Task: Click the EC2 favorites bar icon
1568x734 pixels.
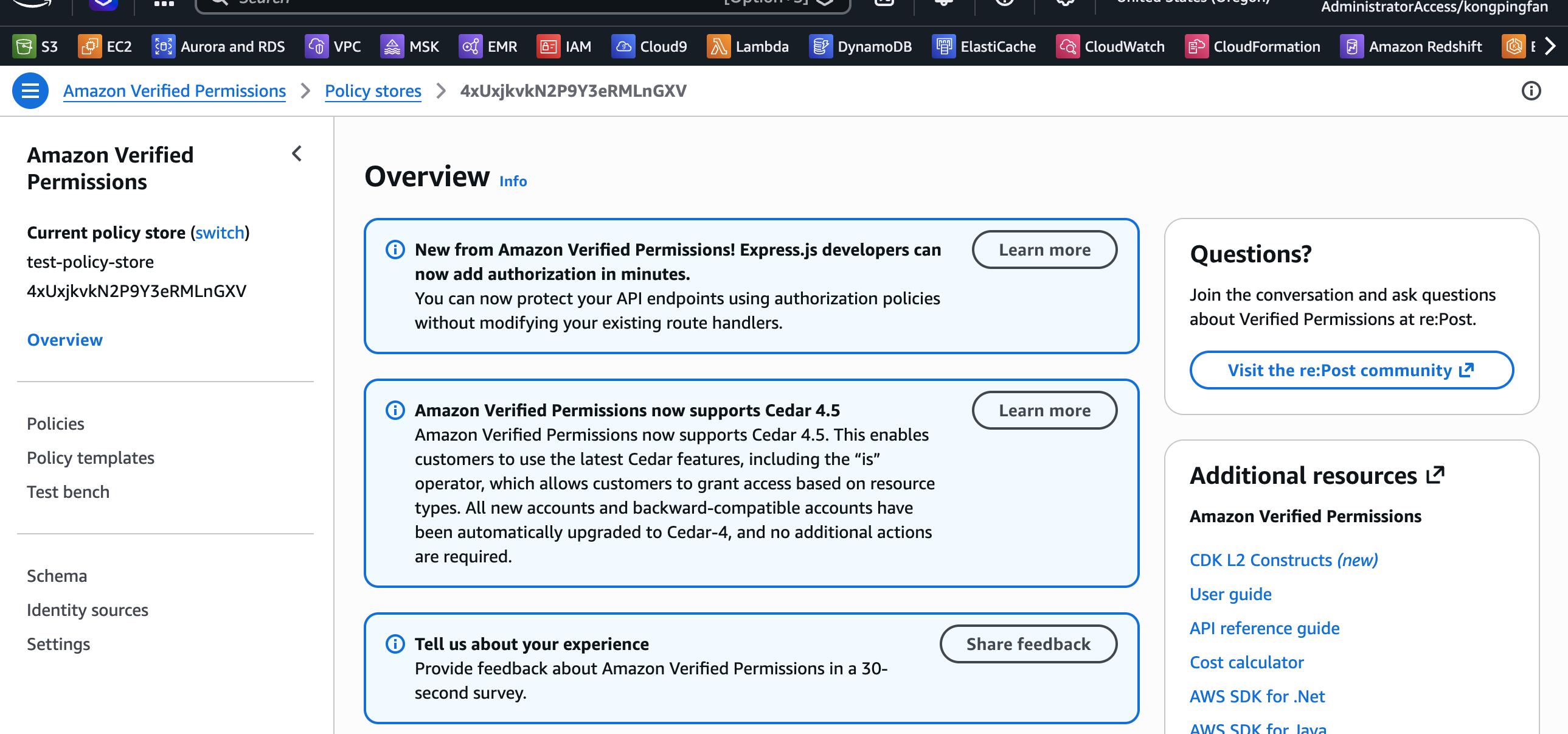Action: [89, 46]
